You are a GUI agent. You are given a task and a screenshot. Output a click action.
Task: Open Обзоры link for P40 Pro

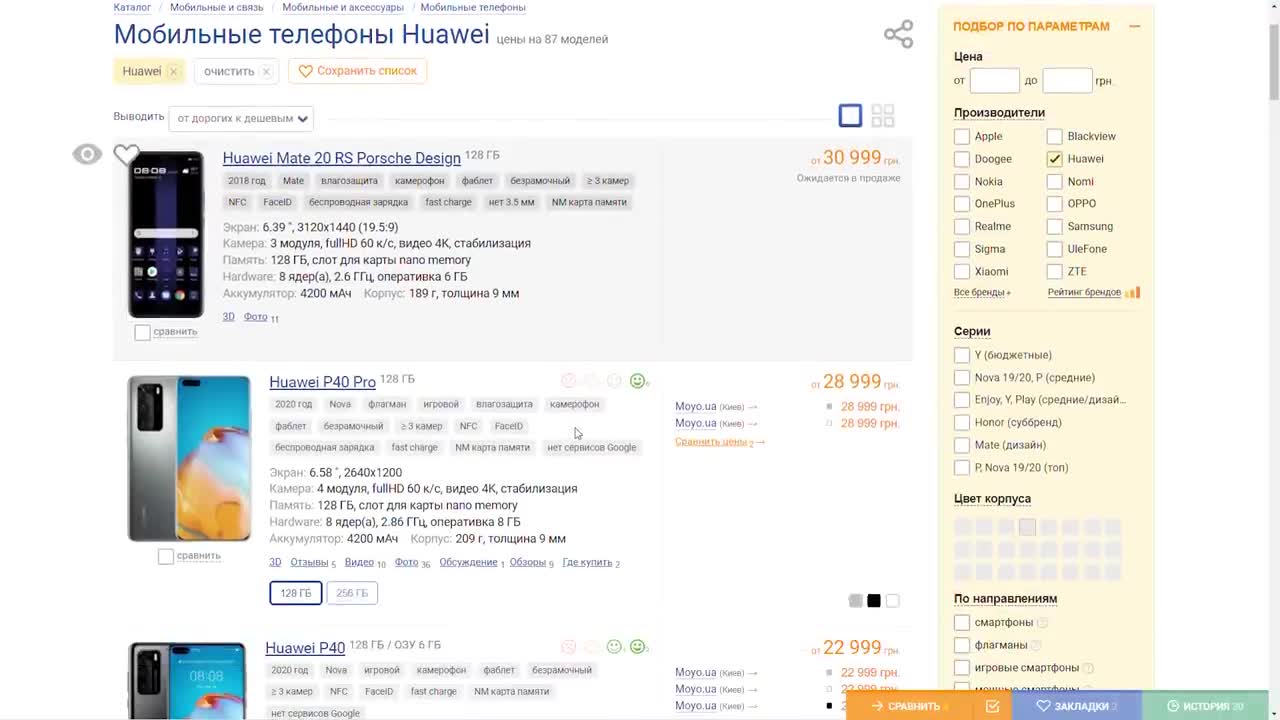point(528,562)
